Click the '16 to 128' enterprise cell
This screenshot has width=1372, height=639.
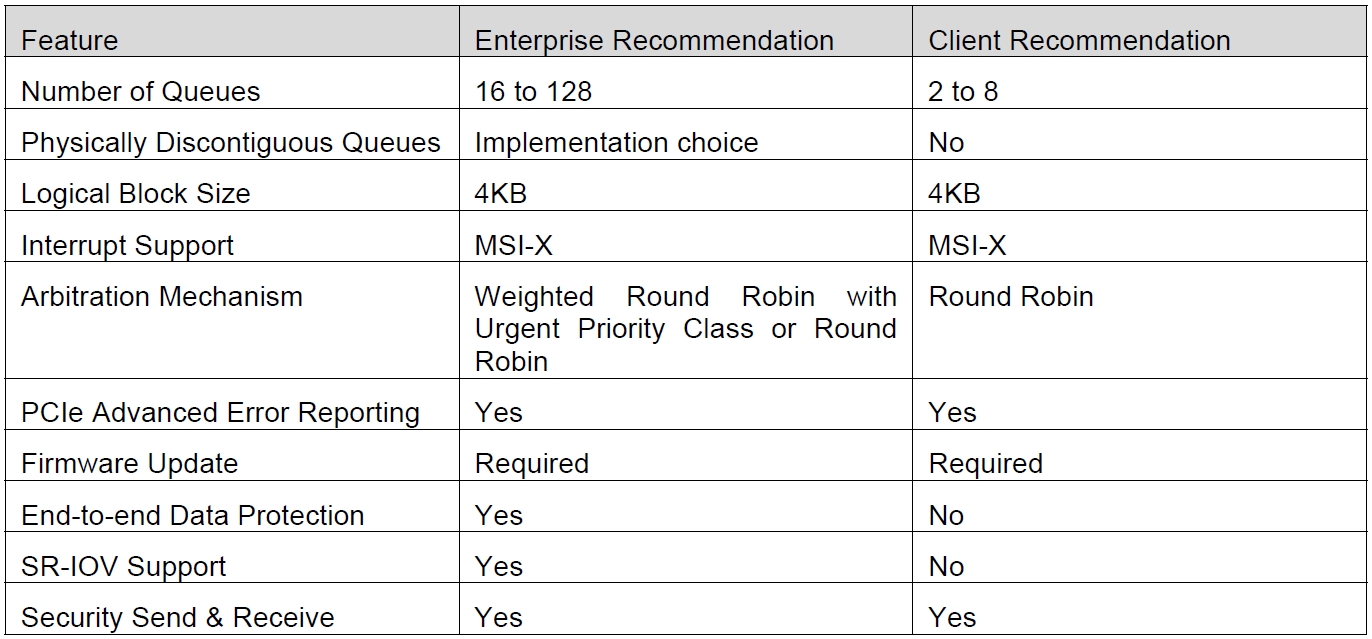[533, 92]
